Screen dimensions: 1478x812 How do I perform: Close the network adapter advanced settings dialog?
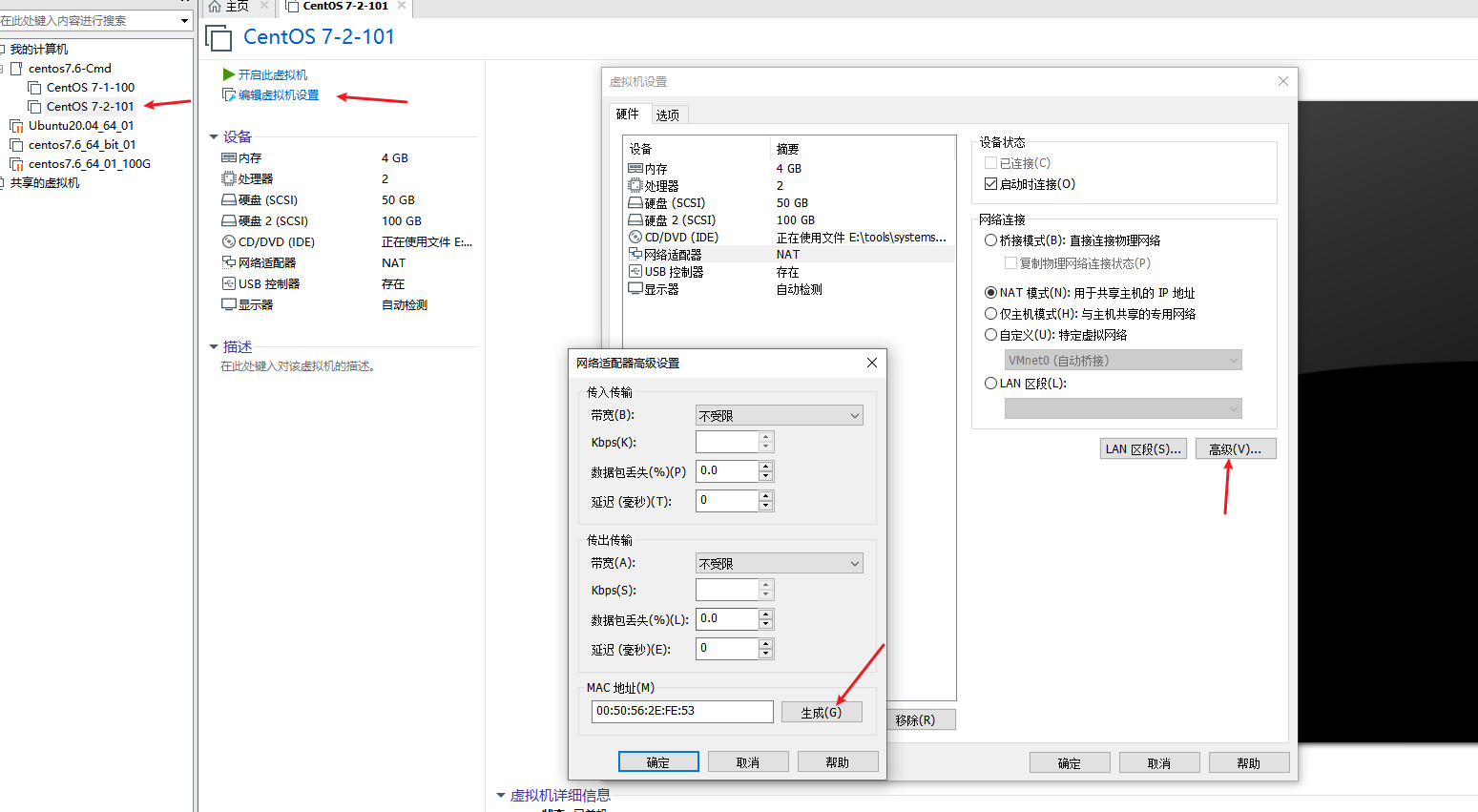click(871, 363)
